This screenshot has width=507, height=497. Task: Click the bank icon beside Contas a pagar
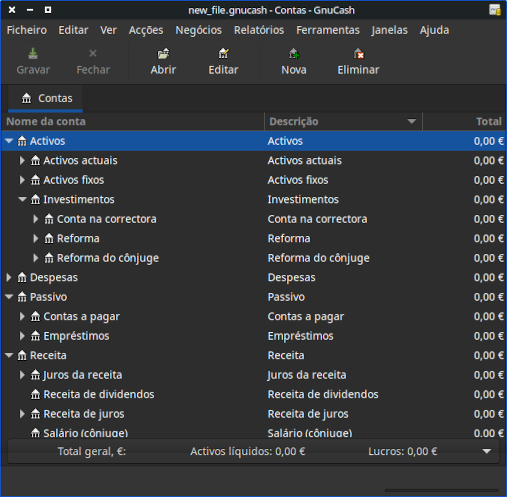35,317
